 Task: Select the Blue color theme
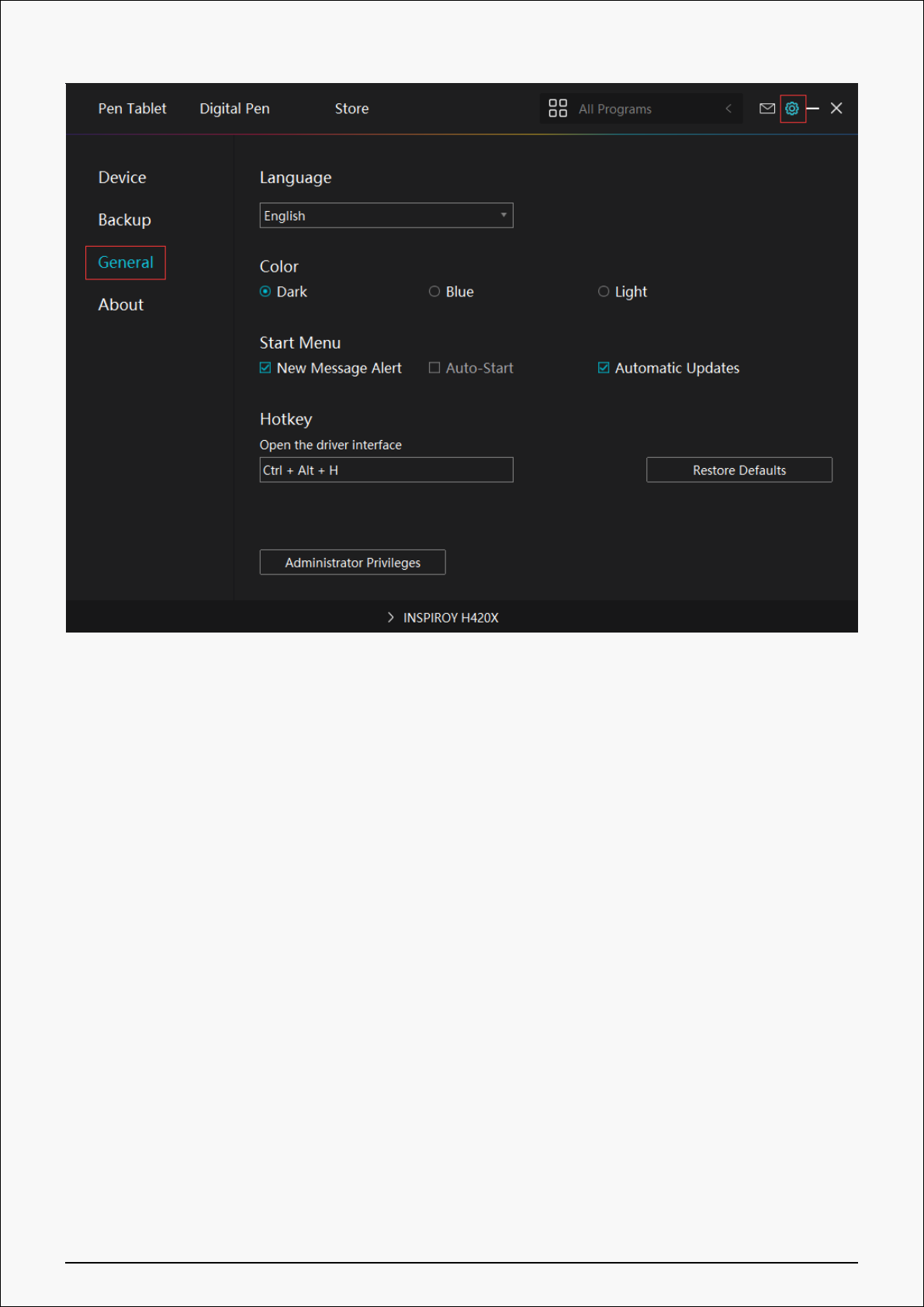[x=434, y=292]
